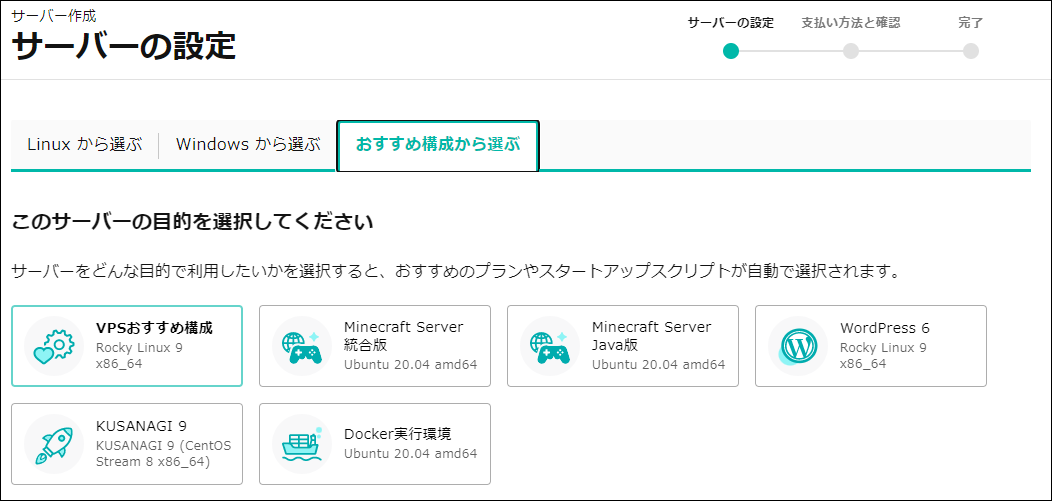Click the サーバー作成 breadcrumb text
Screen dimensions: 1052x501
[54, 16]
